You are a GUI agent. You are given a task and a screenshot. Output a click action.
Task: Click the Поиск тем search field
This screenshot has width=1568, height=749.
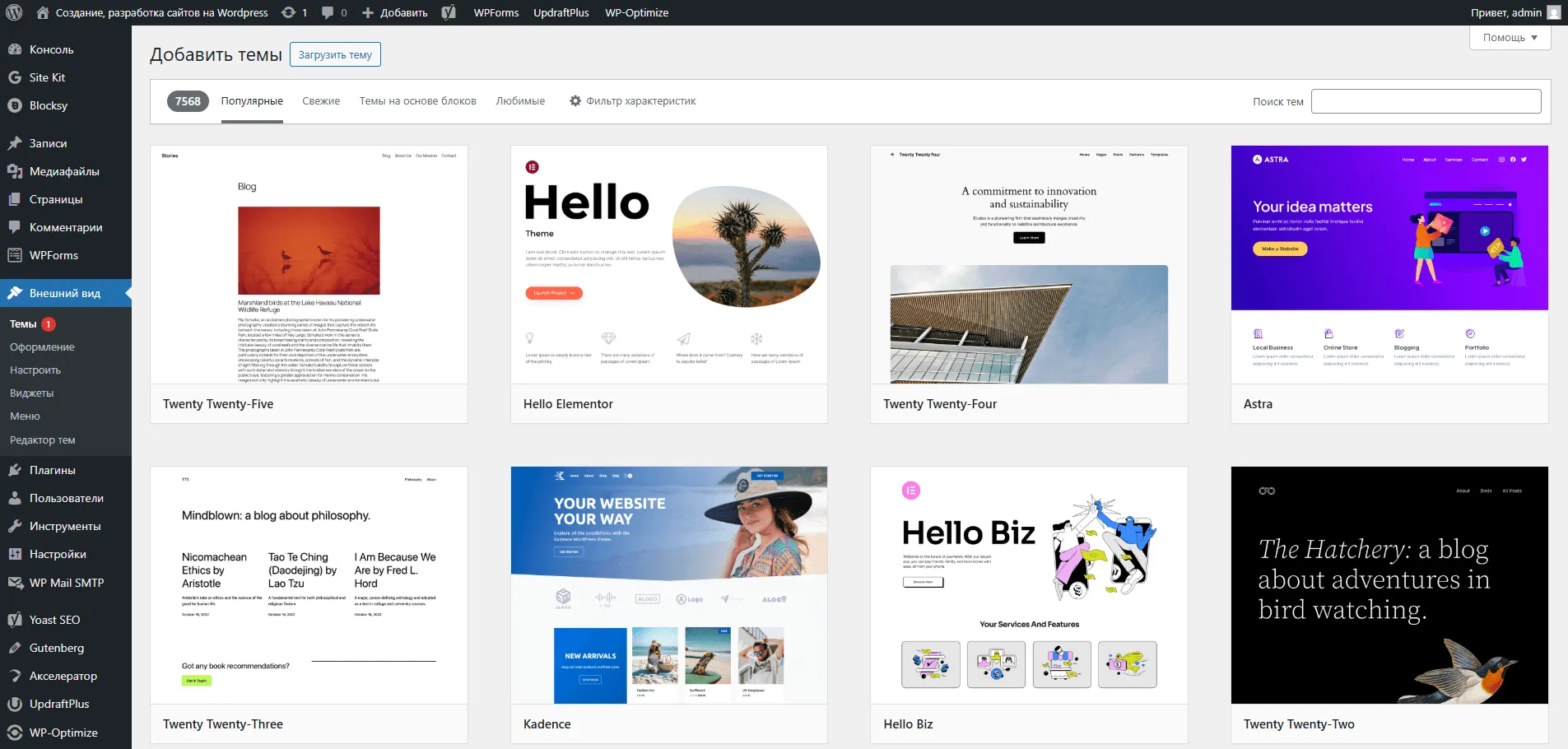point(1426,101)
